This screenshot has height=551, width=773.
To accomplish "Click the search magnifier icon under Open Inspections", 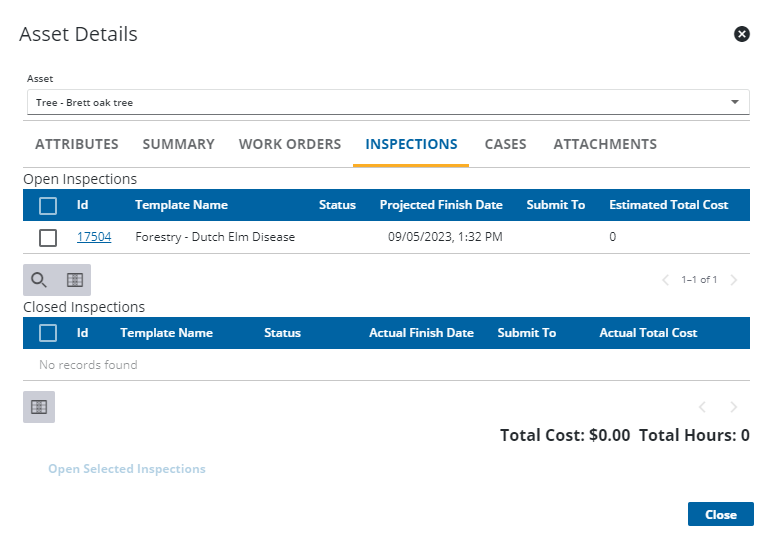I will click(39, 280).
